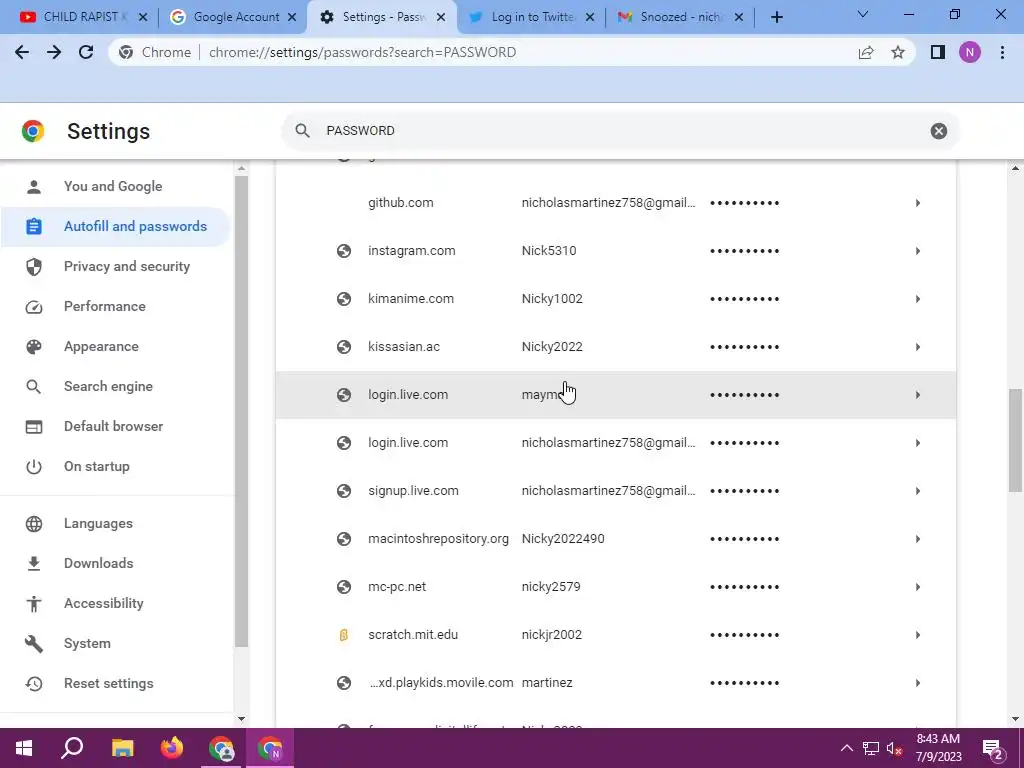Open Accessibility settings

[x=115, y=603]
